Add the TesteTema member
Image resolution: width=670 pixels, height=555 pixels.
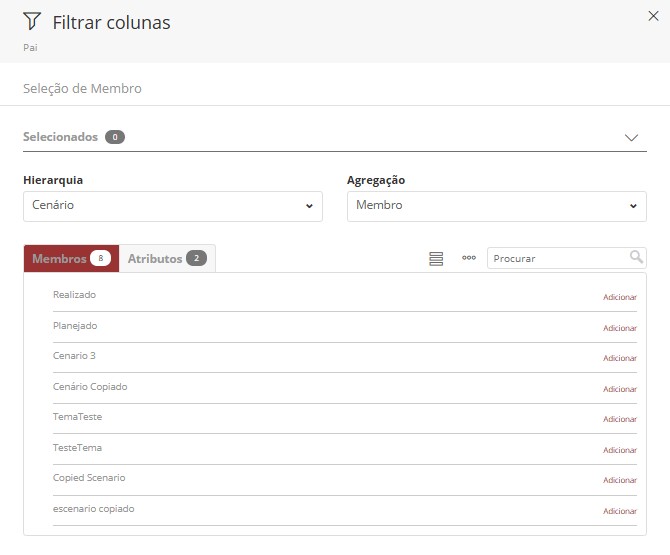point(619,450)
